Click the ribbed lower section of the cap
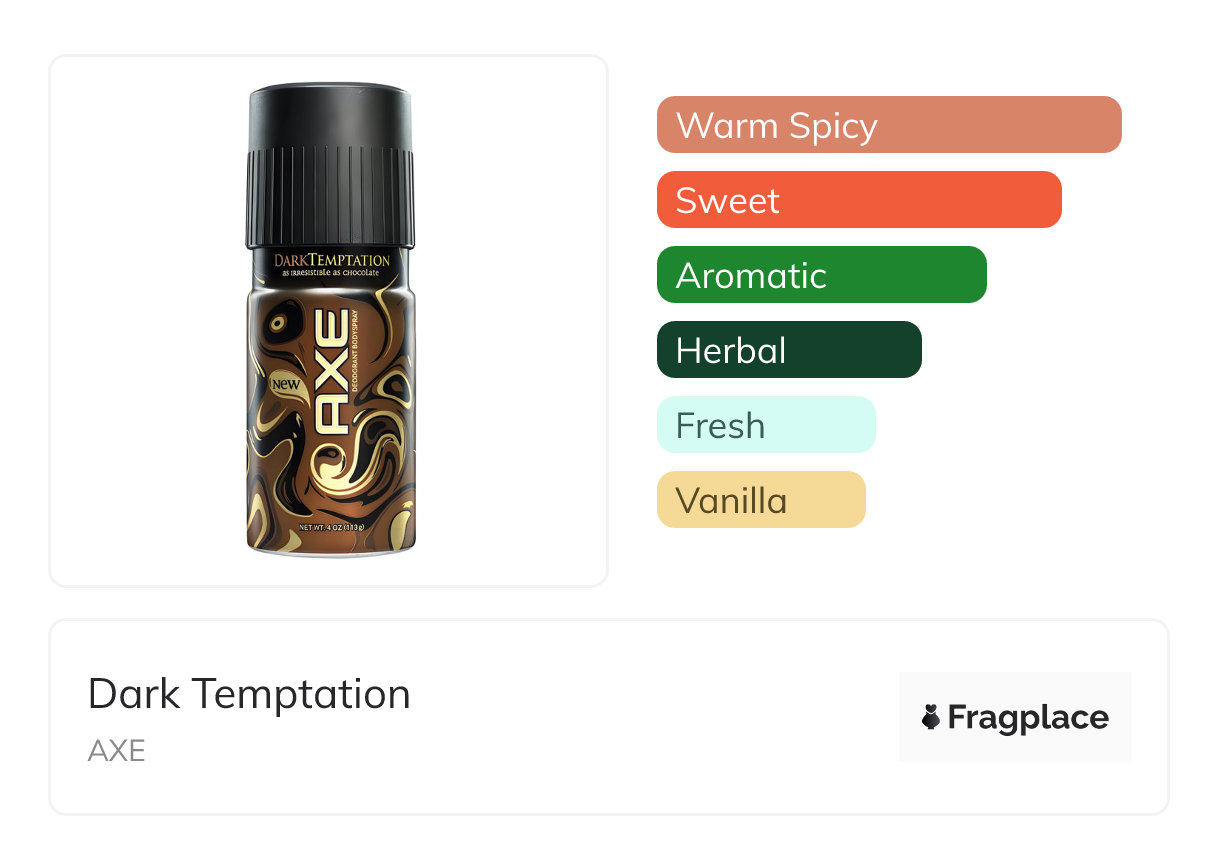 tap(330, 197)
